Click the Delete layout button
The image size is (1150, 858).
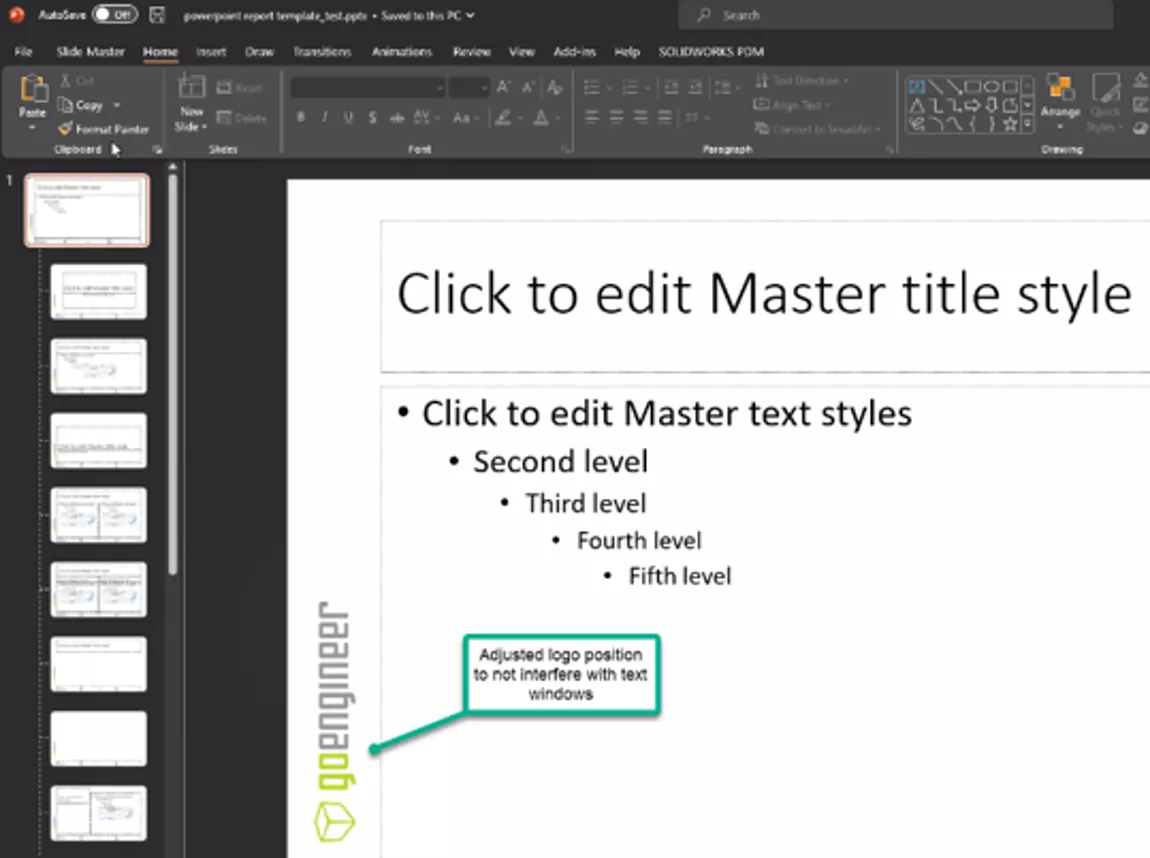coord(241,117)
